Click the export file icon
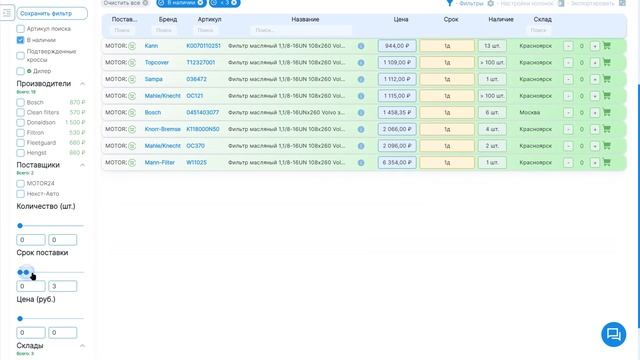Viewport: 640px width, 360px height. 561,3
